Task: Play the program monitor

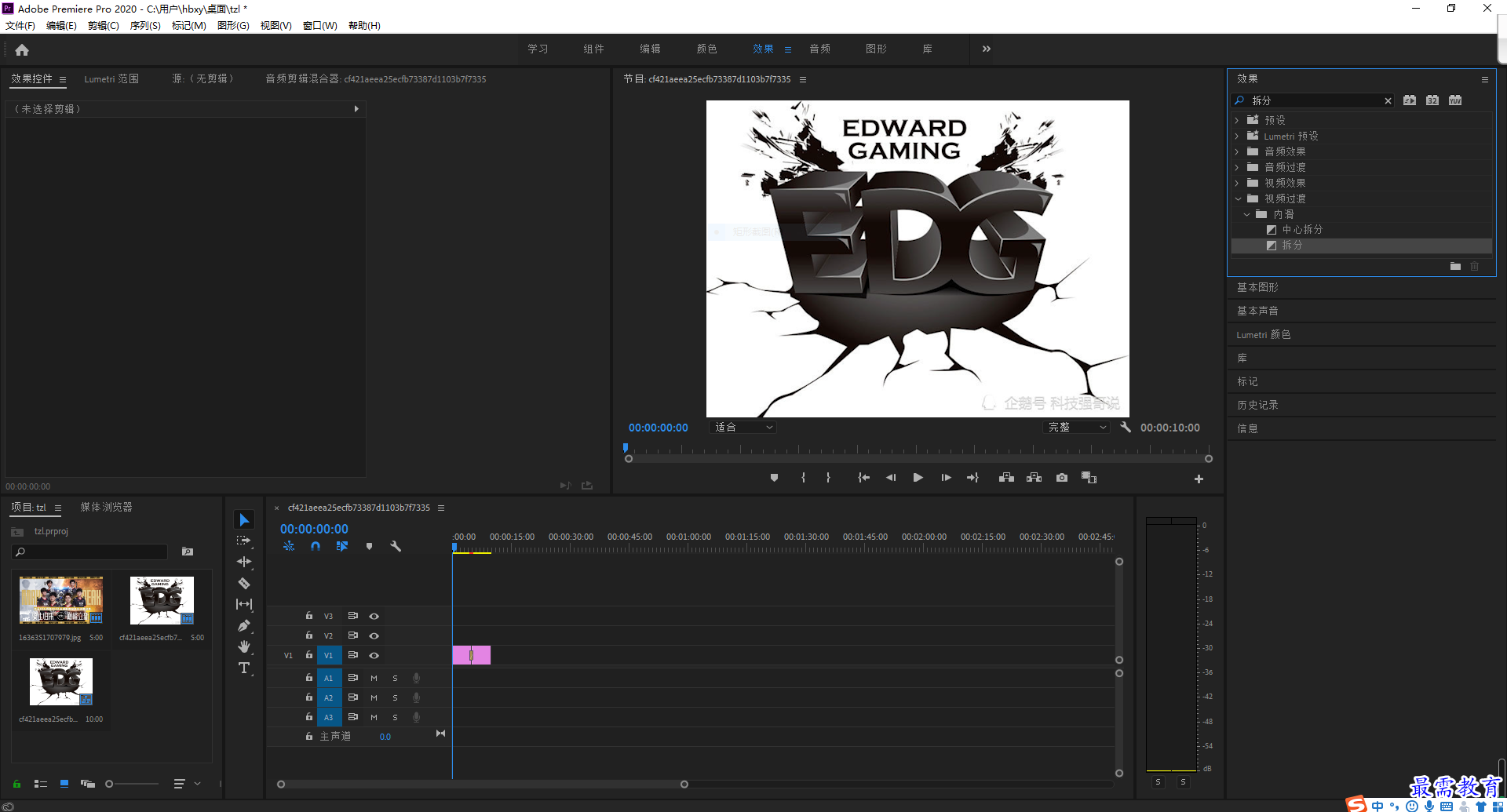Action: click(x=918, y=478)
